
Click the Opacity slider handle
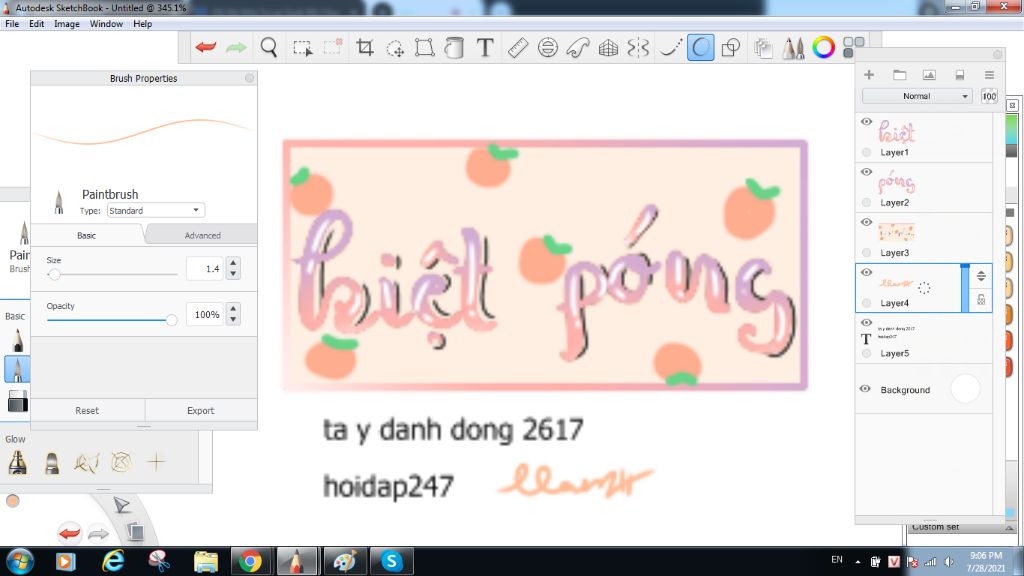[171, 320]
